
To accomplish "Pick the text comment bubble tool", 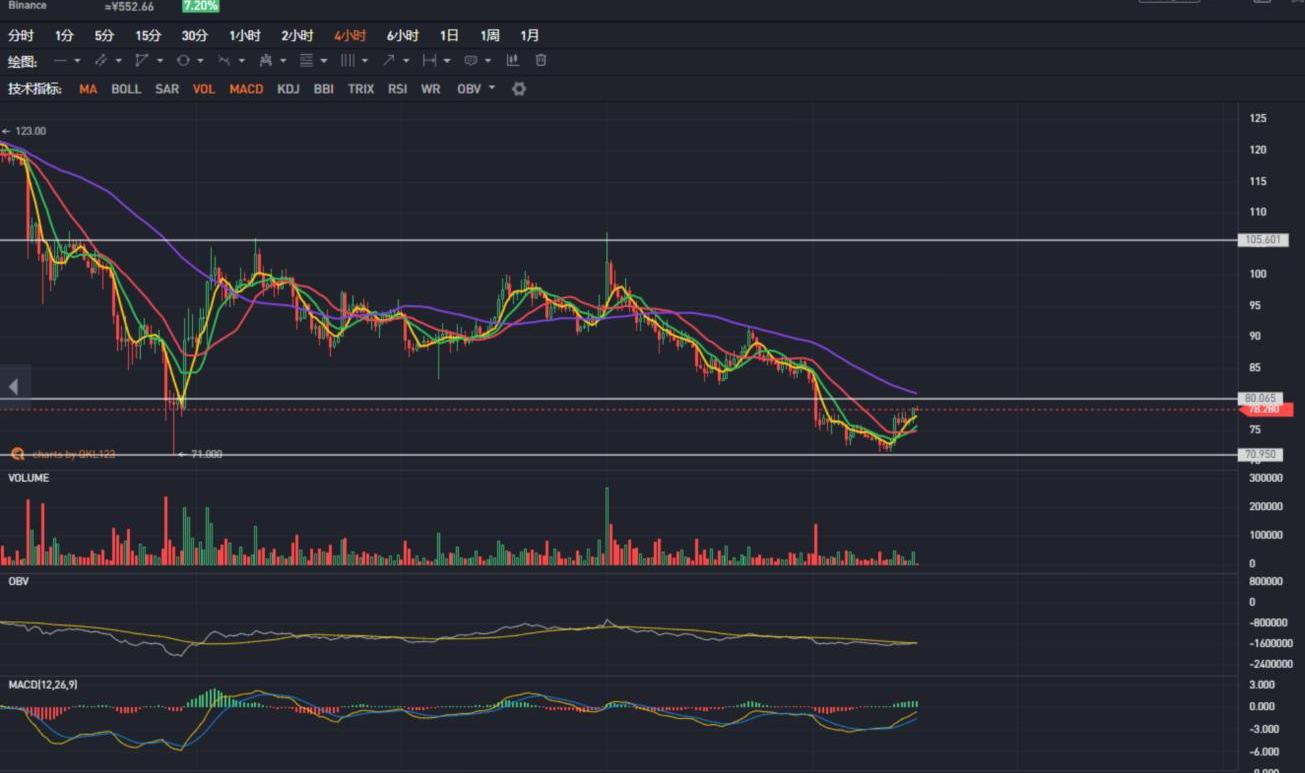I will pyautogui.click(x=470, y=61).
